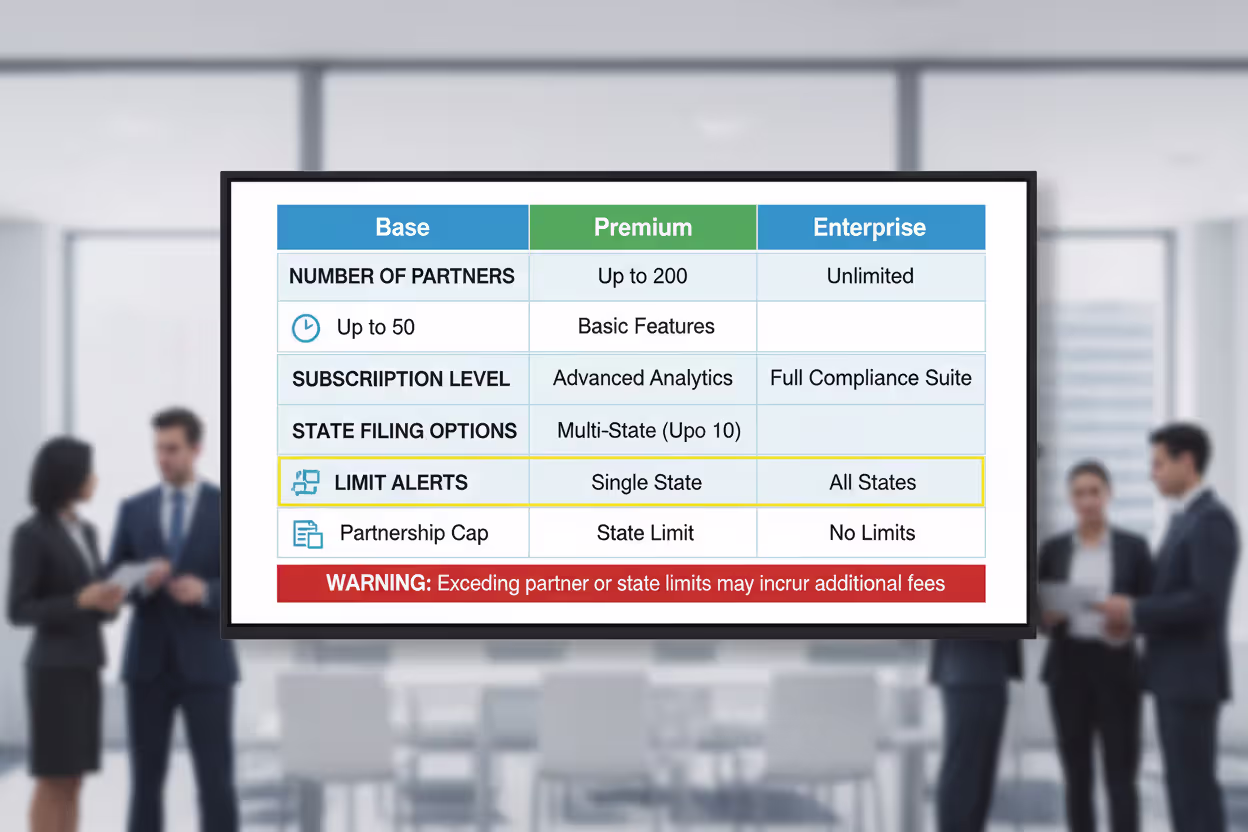Select Advanced Analytics under Premium
1248x832 pixels.
pyautogui.click(x=643, y=379)
